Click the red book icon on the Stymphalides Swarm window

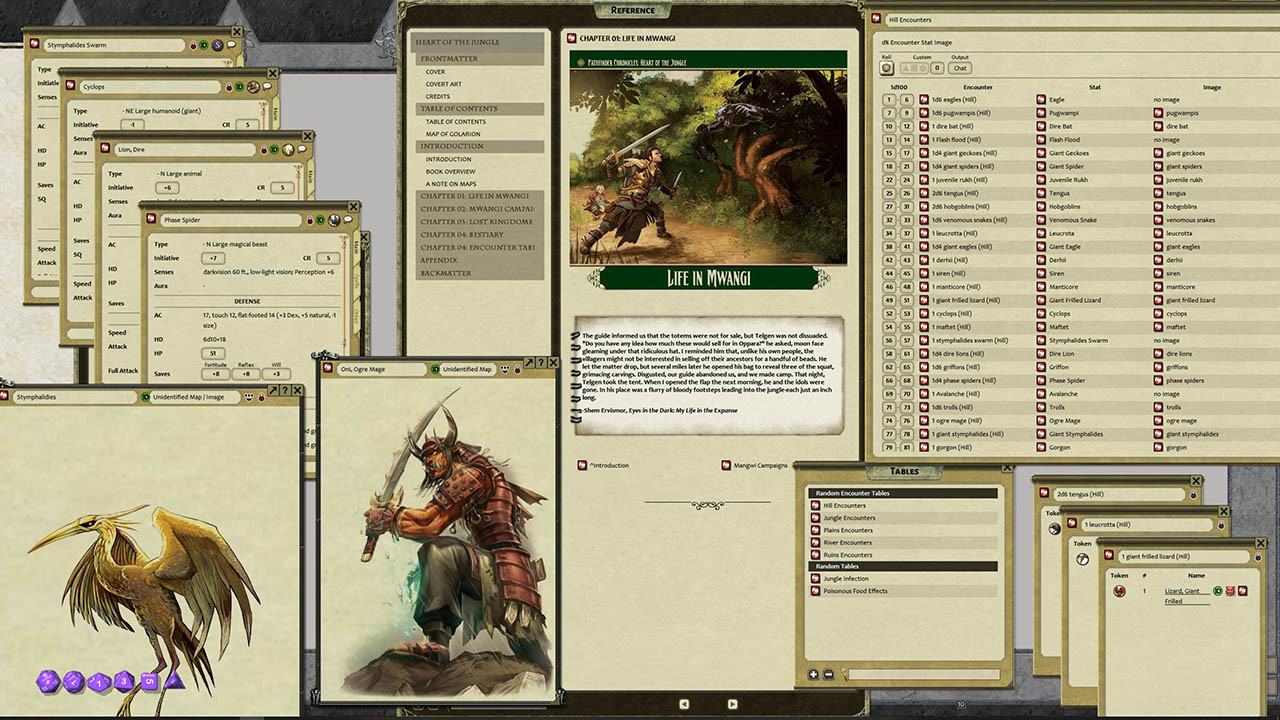click(34, 43)
